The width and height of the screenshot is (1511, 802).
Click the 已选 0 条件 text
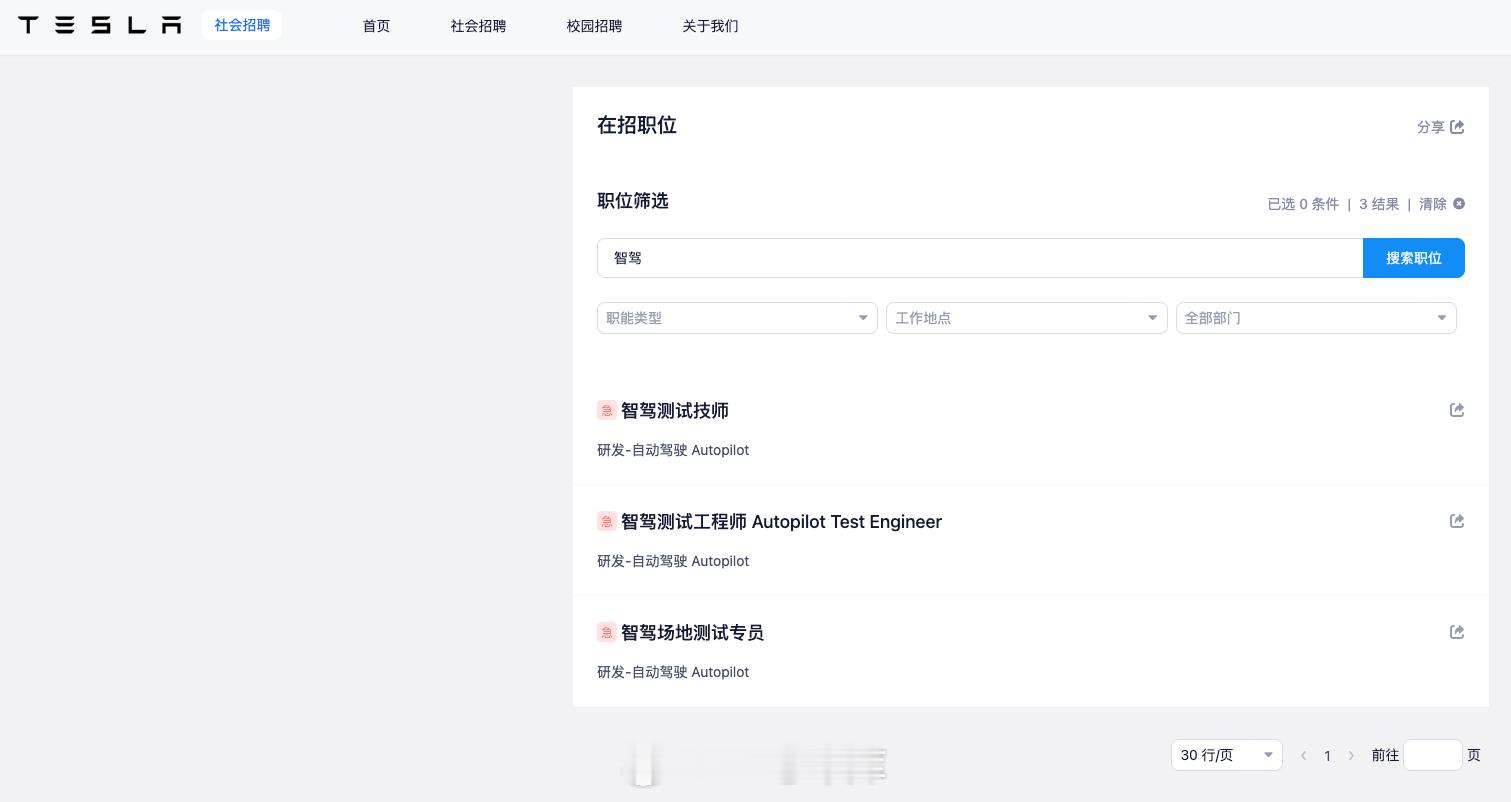tap(1303, 204)
